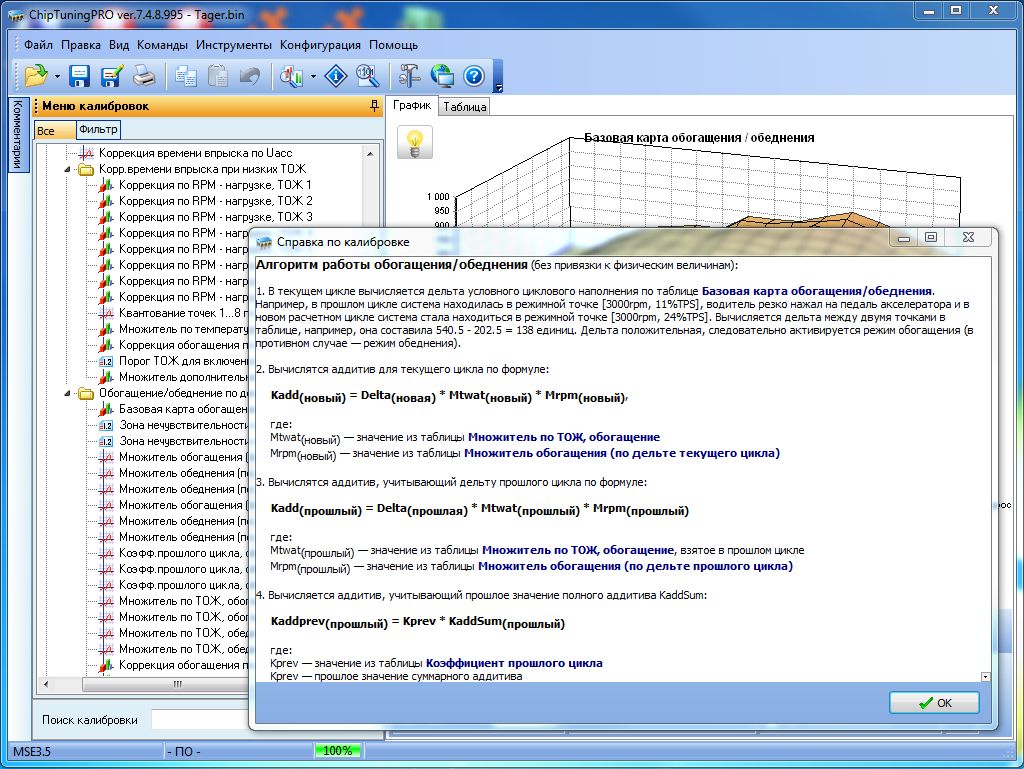The height and width of the screenshot is (769, 1024).
Task: Click the Open file folder icon
Action: point(36,75)
